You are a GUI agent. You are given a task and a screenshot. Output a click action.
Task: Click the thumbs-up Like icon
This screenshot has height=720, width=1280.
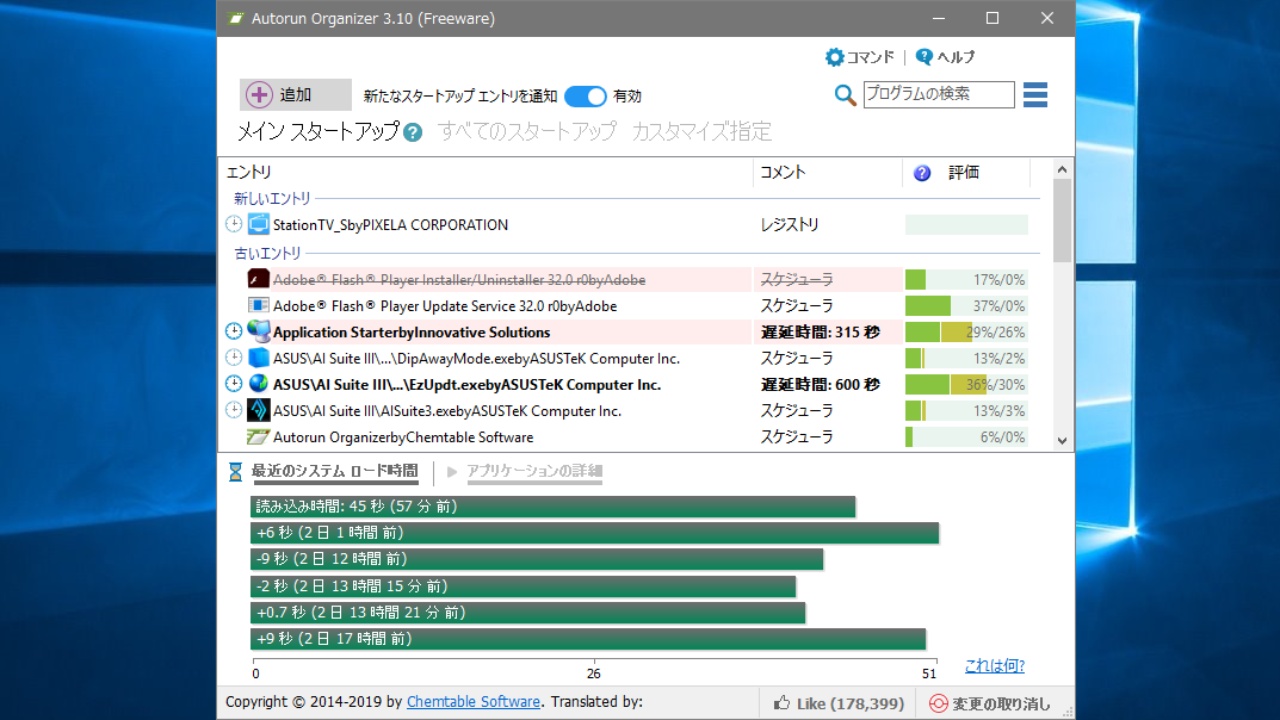(x=782, y=703)
